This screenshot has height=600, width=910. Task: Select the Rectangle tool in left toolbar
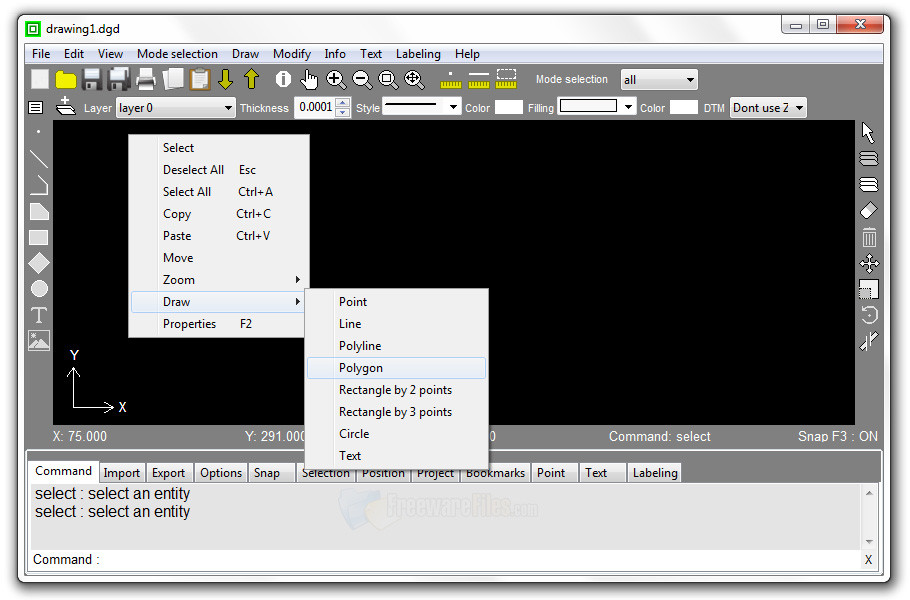click(39, 237)
